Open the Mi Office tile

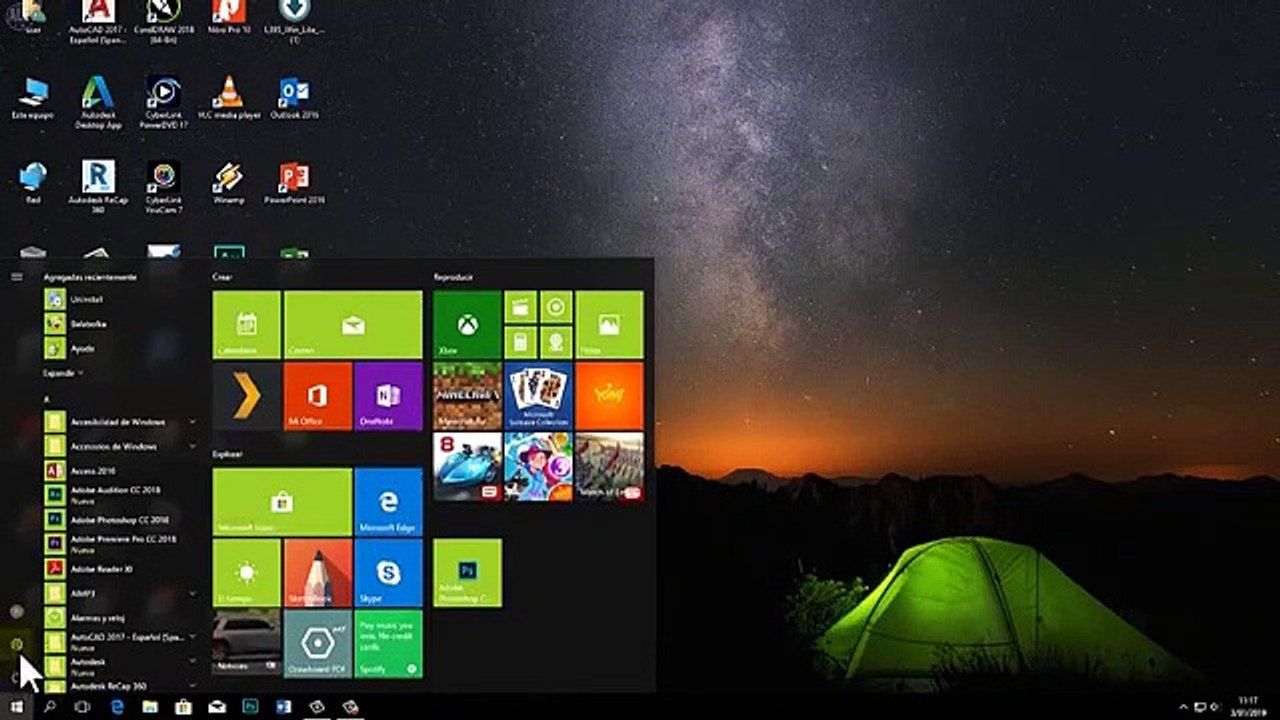click(x=318, y=396)
